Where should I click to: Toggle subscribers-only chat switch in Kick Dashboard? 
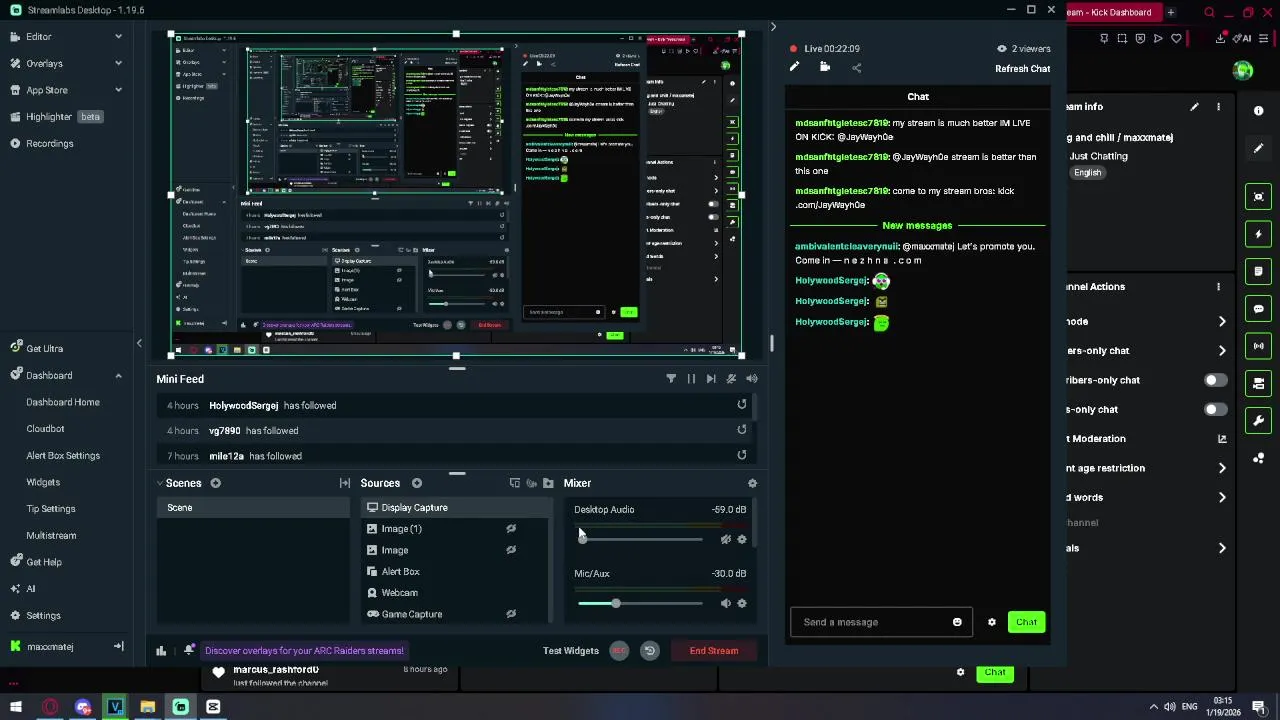(x=1215, y=380)
